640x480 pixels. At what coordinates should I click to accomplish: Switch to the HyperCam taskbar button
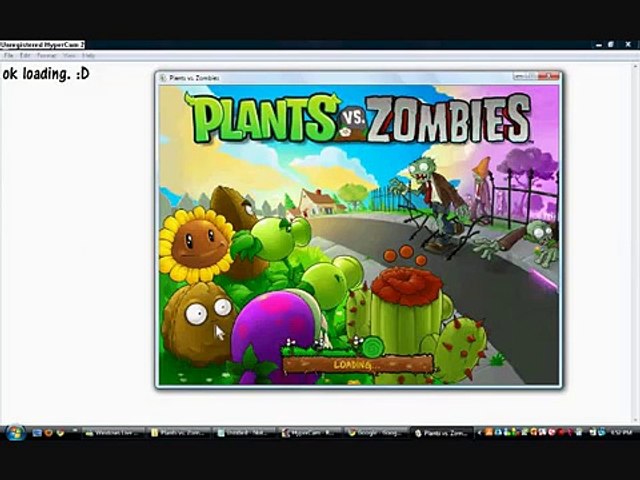click(x=311, y=433)
